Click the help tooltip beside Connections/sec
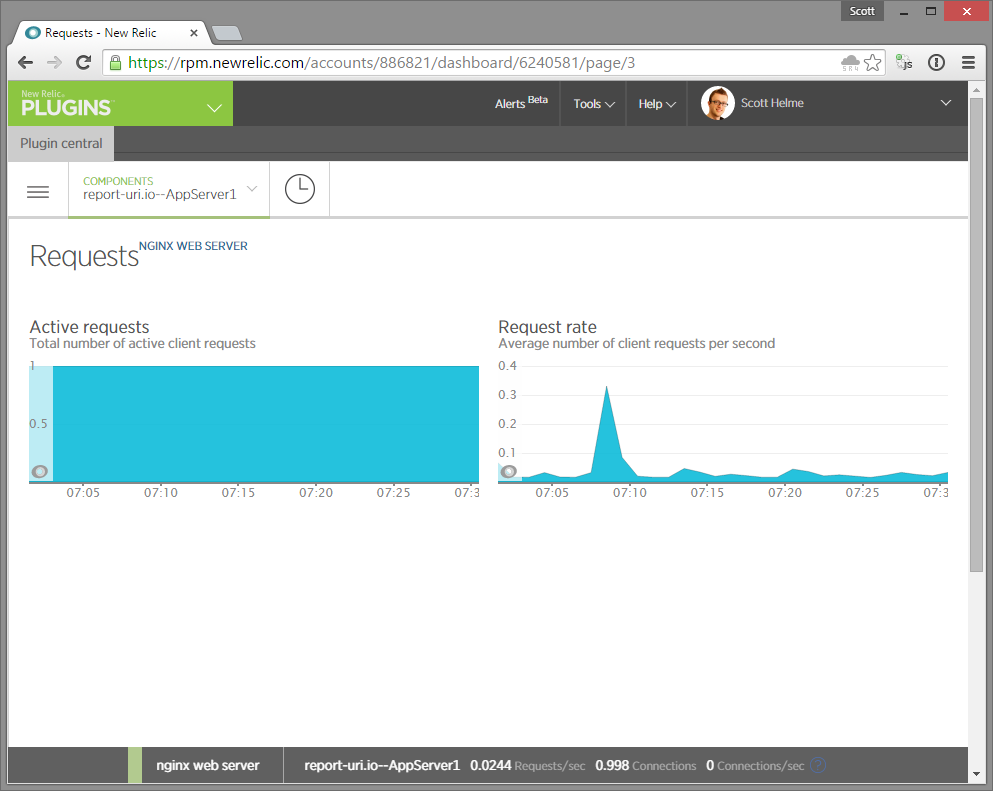 click(x=817, y=765)
